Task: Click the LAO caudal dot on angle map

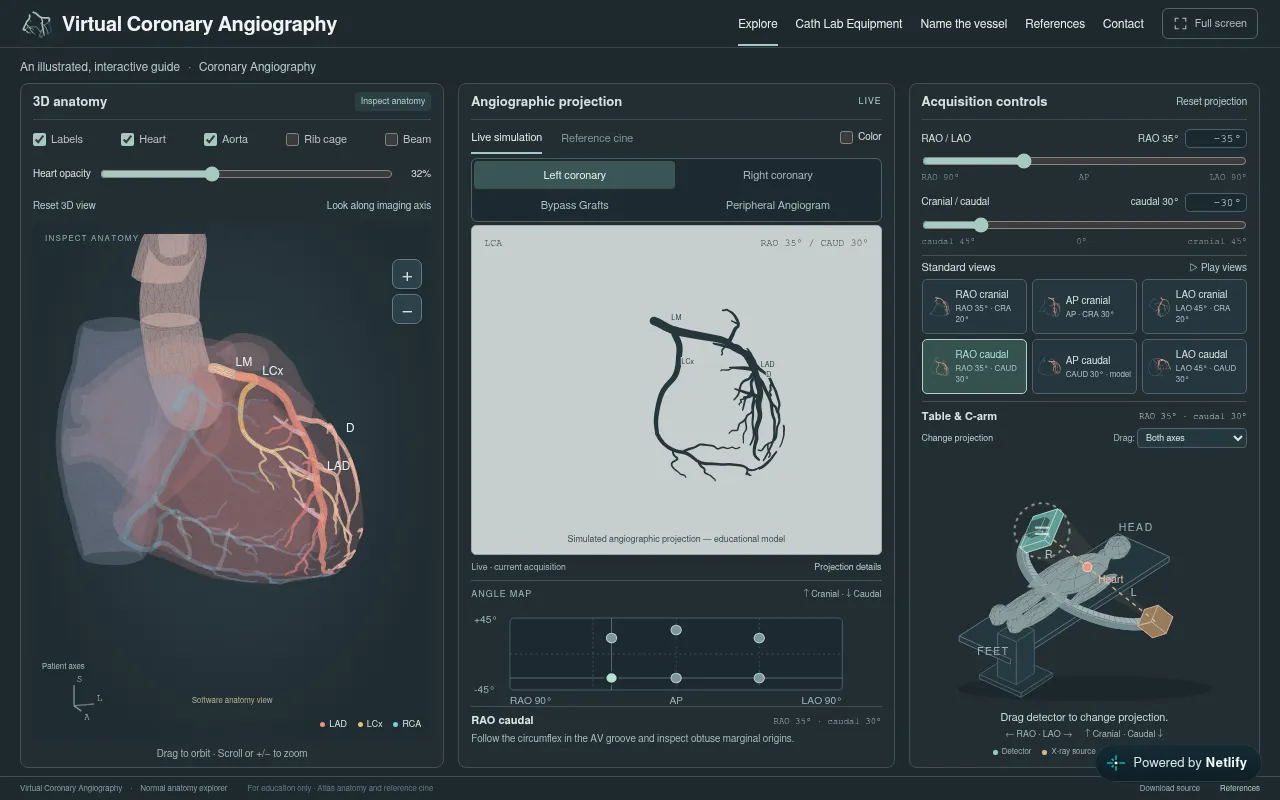Action: tap(759, 678)
